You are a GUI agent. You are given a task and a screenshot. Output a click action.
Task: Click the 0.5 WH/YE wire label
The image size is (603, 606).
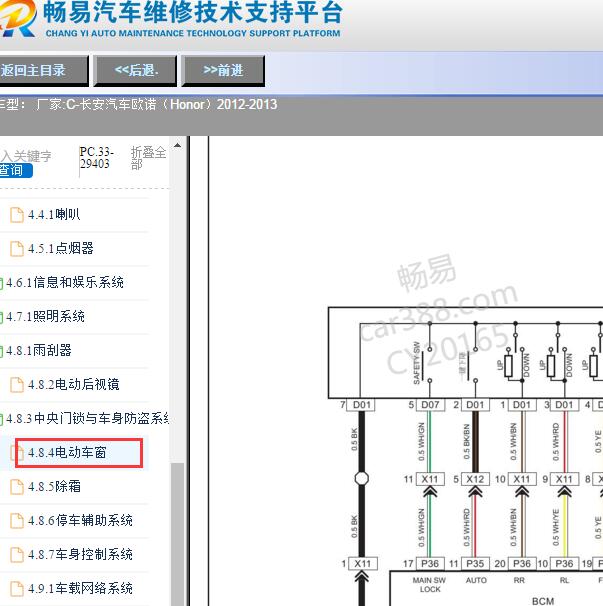(555, 528)
